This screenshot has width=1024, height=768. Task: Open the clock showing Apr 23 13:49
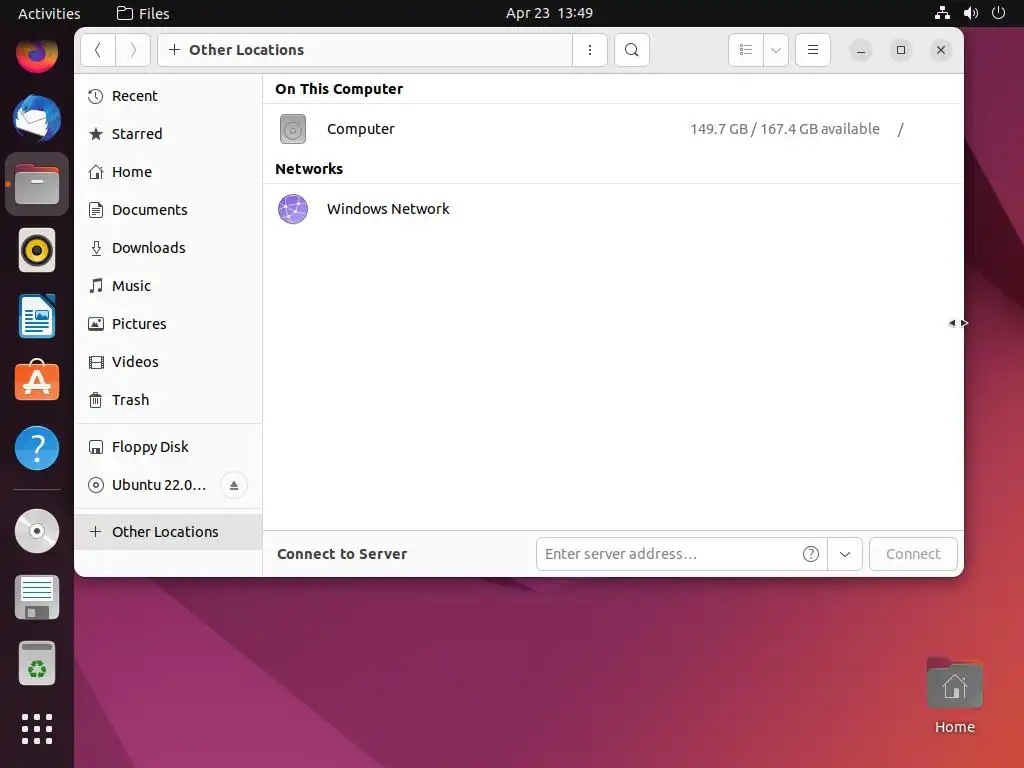pos(549,13)
